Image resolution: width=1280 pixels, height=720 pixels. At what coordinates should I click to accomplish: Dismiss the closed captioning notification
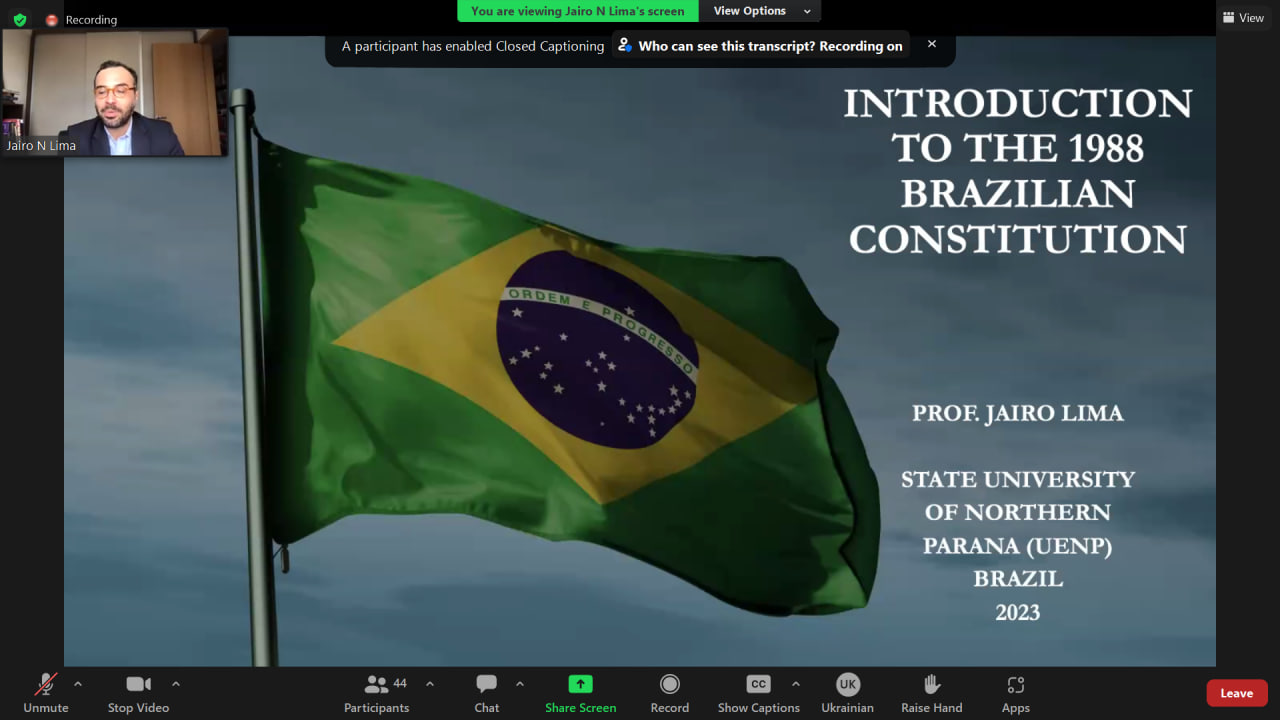(x=932, y=45)
